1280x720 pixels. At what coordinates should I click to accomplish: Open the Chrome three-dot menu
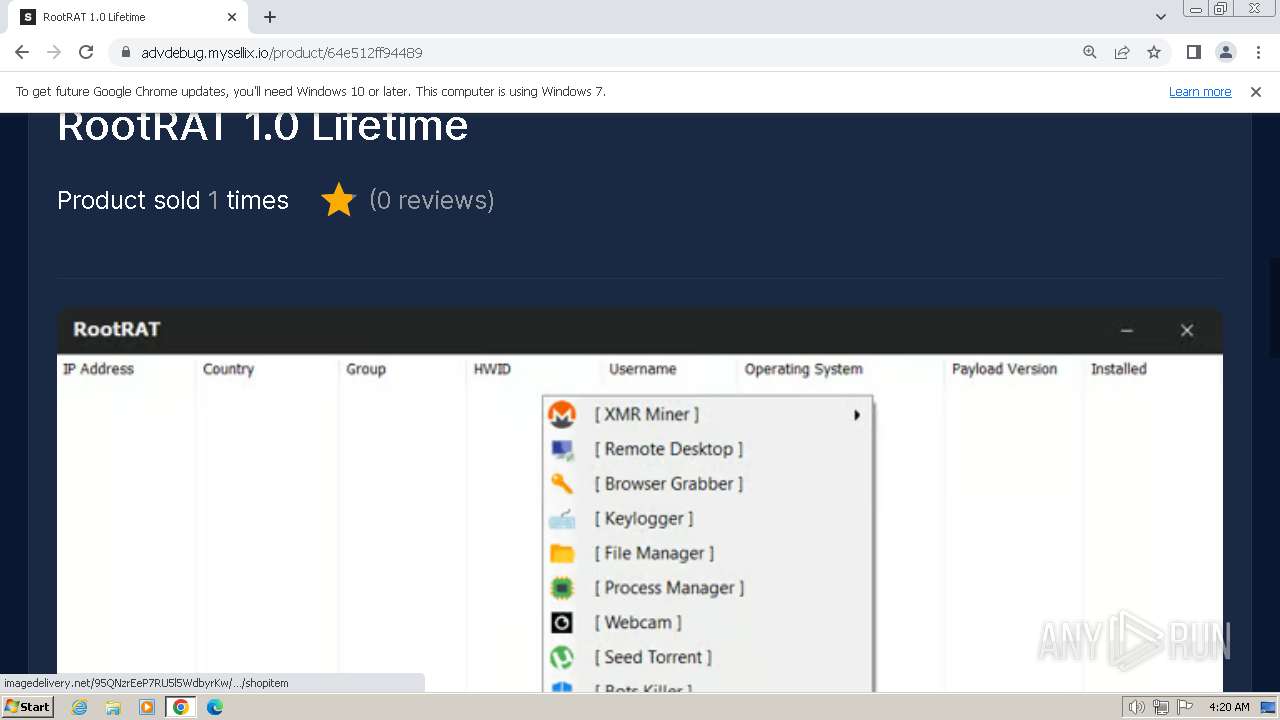[1257, 52]
